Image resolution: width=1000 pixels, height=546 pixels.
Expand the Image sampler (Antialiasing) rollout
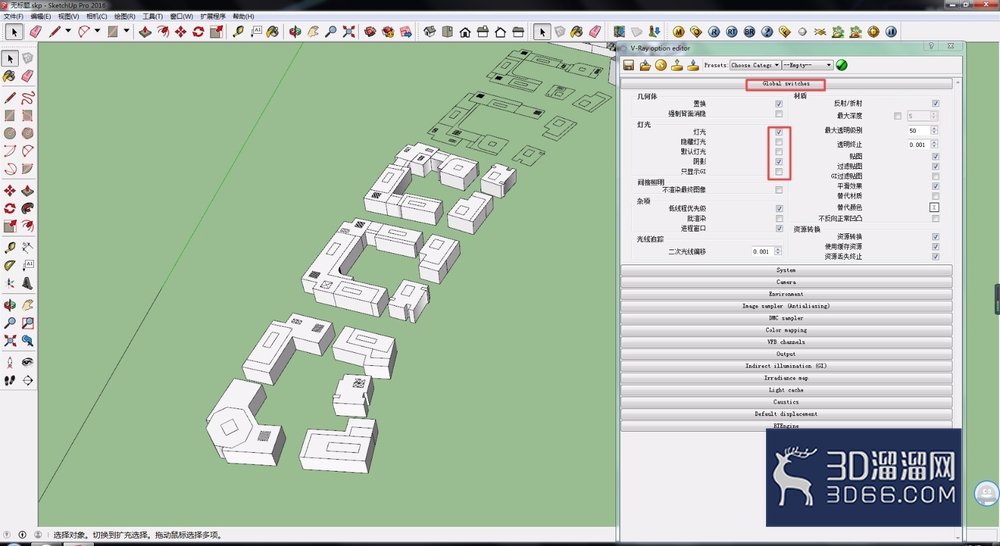tap(786, 306)
